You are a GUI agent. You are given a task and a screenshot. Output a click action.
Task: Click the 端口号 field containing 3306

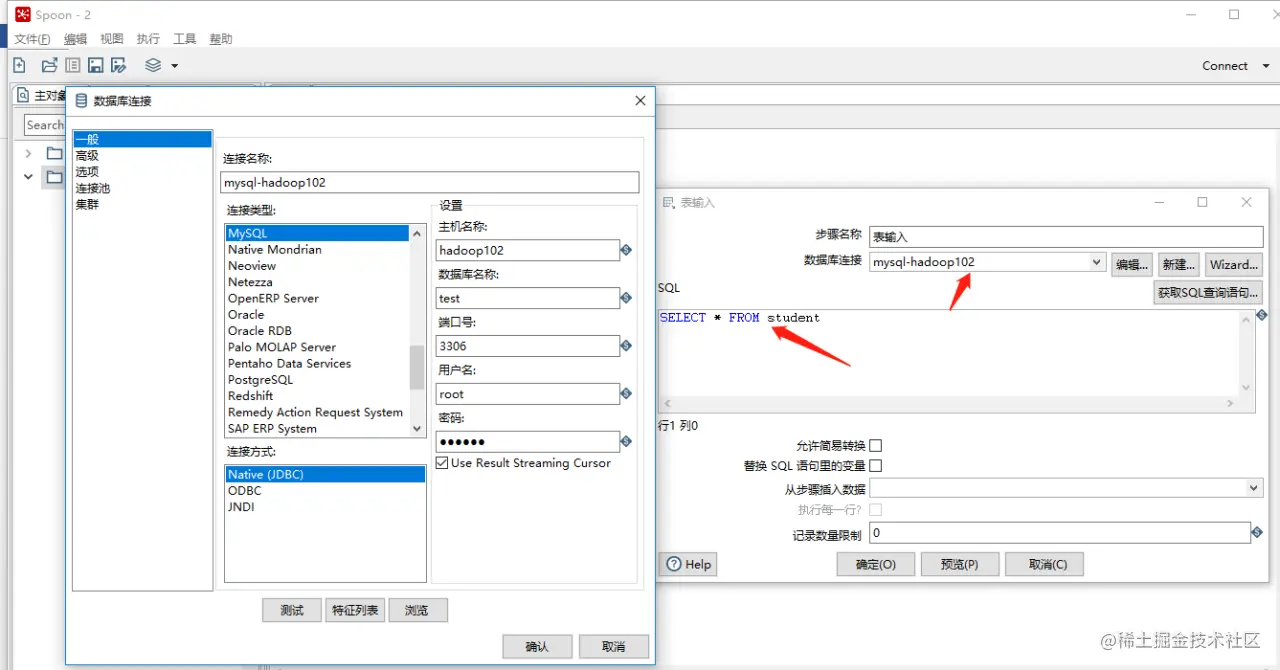point(528,346)
